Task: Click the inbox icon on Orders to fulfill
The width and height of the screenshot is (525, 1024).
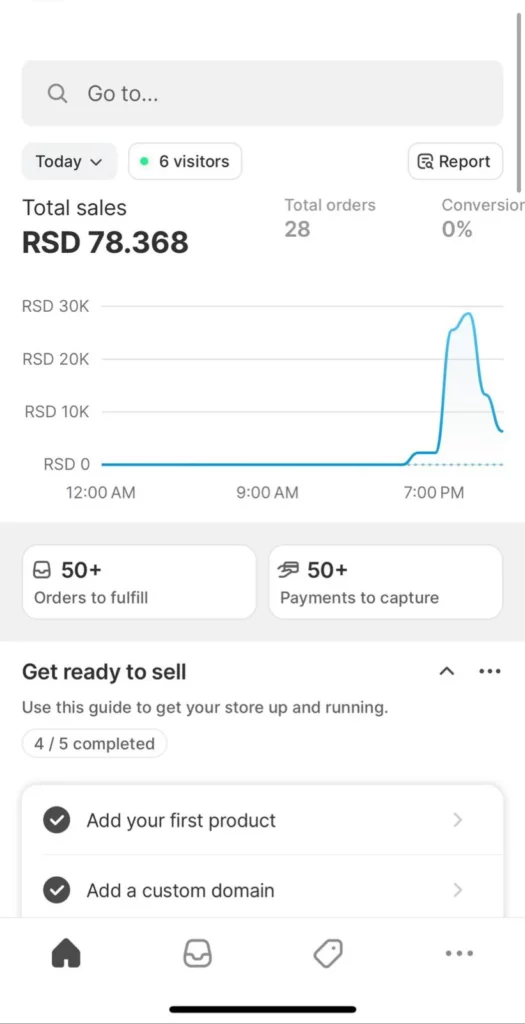Action: click(41, 571)
